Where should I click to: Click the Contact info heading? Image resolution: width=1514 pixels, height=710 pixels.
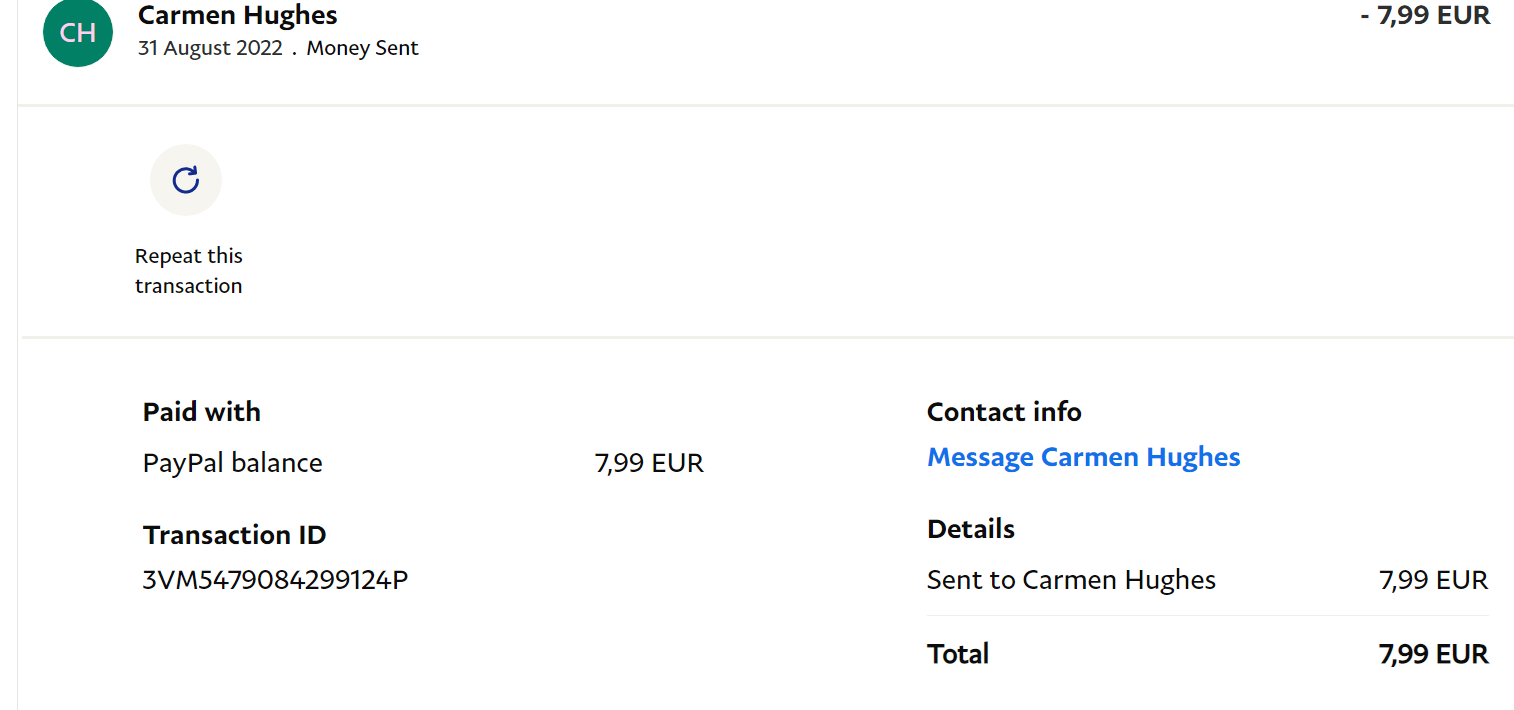tap(1004, 412)
